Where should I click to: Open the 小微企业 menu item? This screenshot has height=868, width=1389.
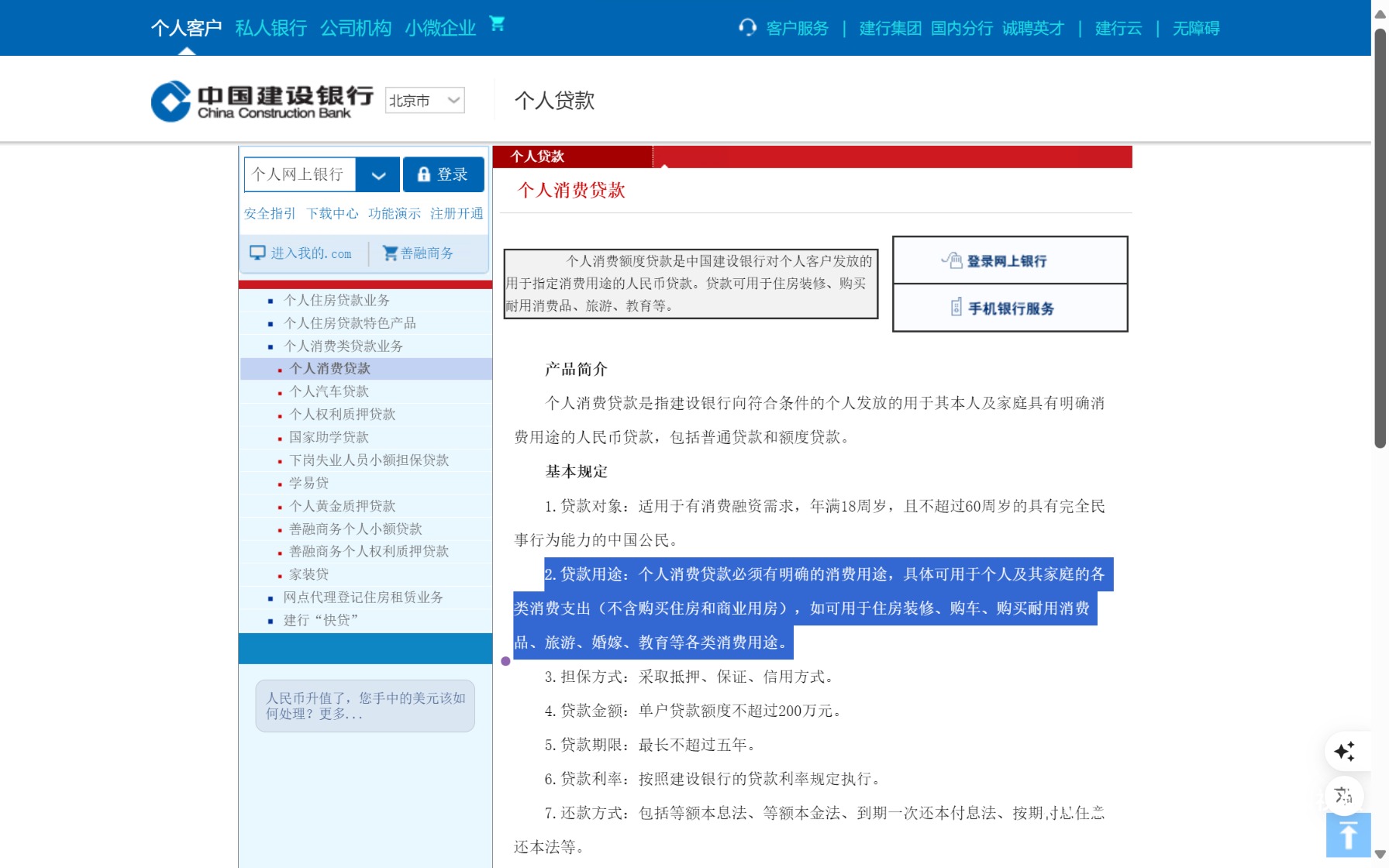(440, 27)
